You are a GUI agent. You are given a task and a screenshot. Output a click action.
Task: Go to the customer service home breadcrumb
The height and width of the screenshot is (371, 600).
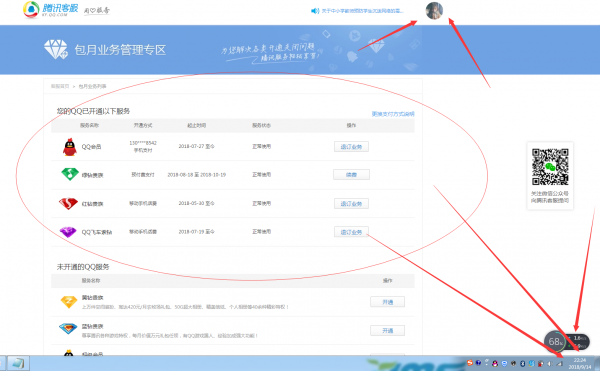pyautogui.click(x=60, y=86)
